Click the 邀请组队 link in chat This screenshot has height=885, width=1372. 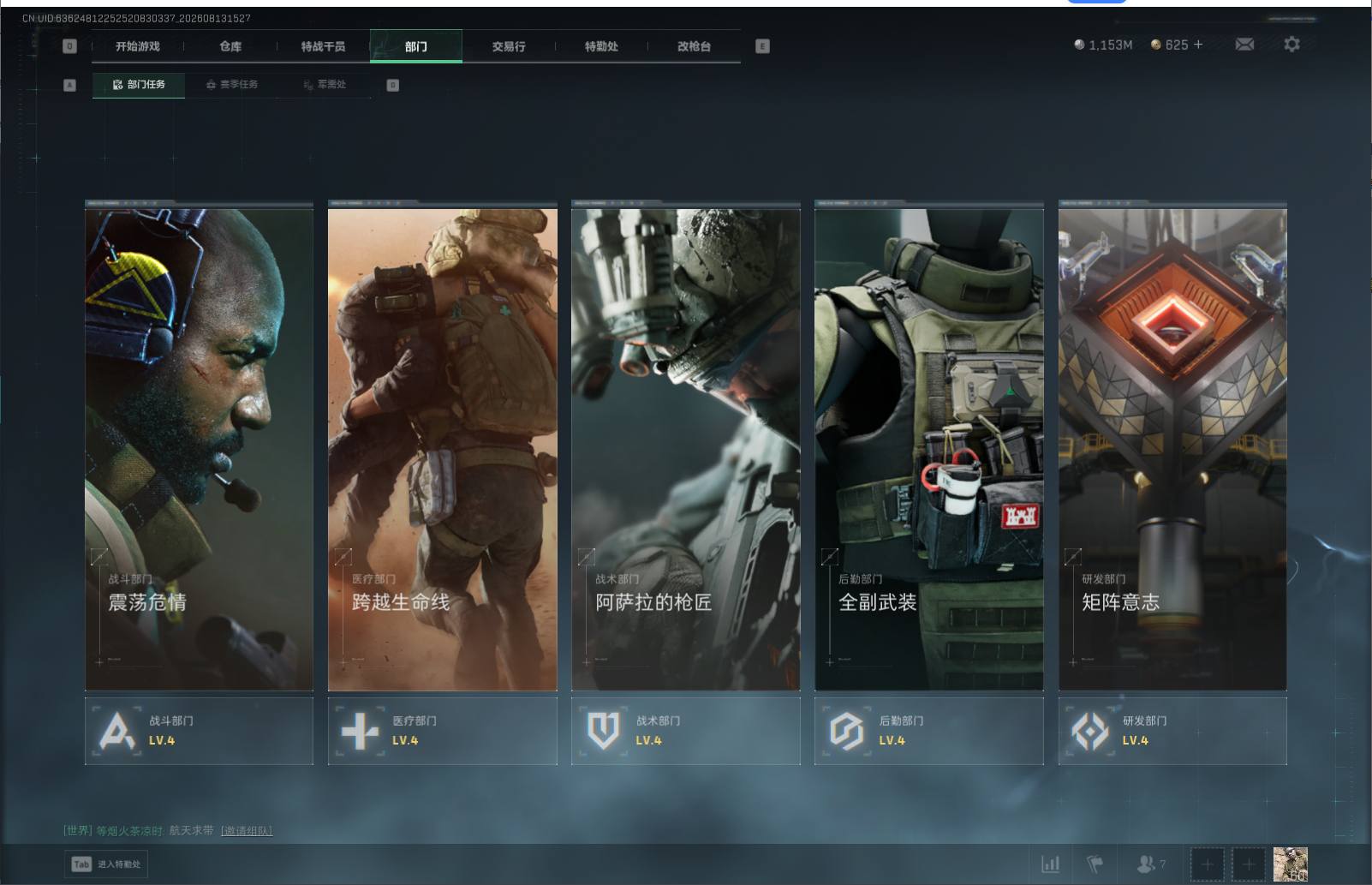pos(247,831)
